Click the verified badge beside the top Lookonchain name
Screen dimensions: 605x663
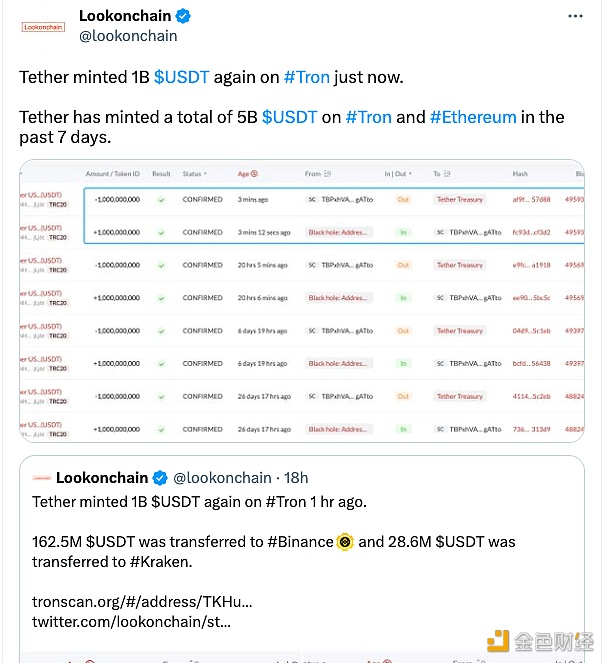coord(184,16)
